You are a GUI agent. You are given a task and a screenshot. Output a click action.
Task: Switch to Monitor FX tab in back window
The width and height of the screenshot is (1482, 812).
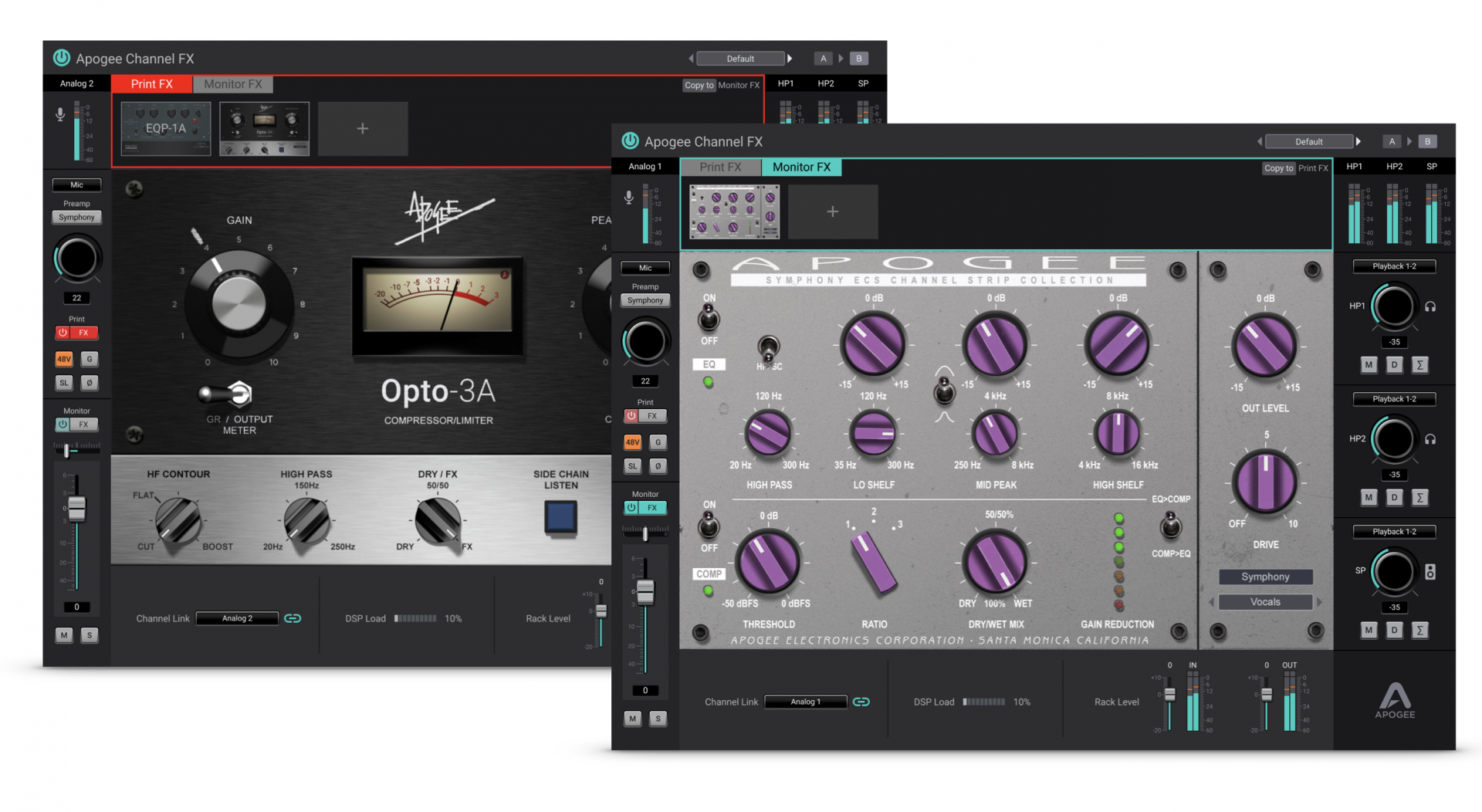coord(232,84)
